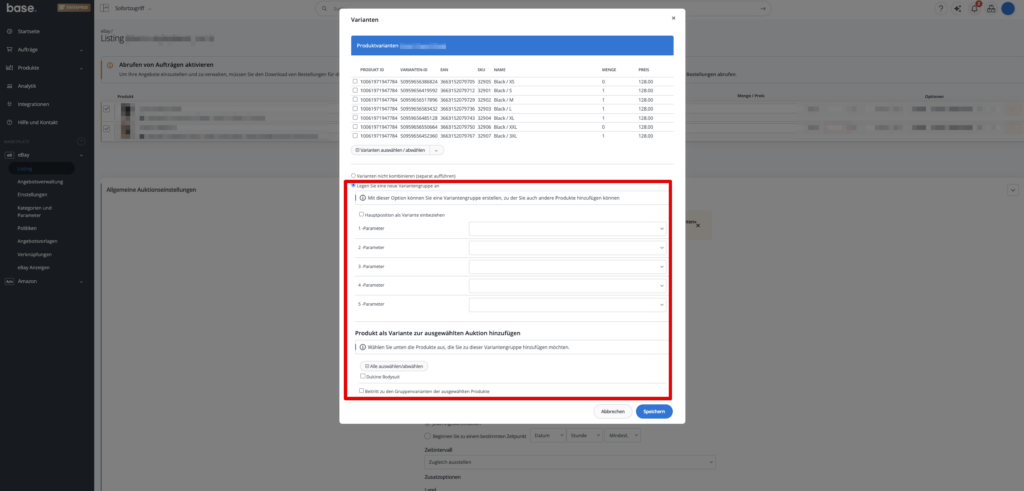Open the eBay Anzeigen menu item
The height and width of the screenshot is (491, 1024).
pos(33,268)
